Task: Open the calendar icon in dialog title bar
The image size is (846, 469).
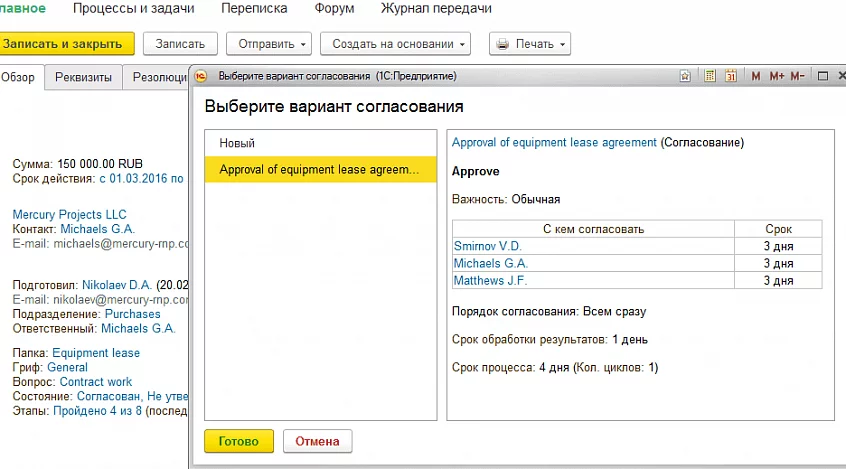Action: 731,76
